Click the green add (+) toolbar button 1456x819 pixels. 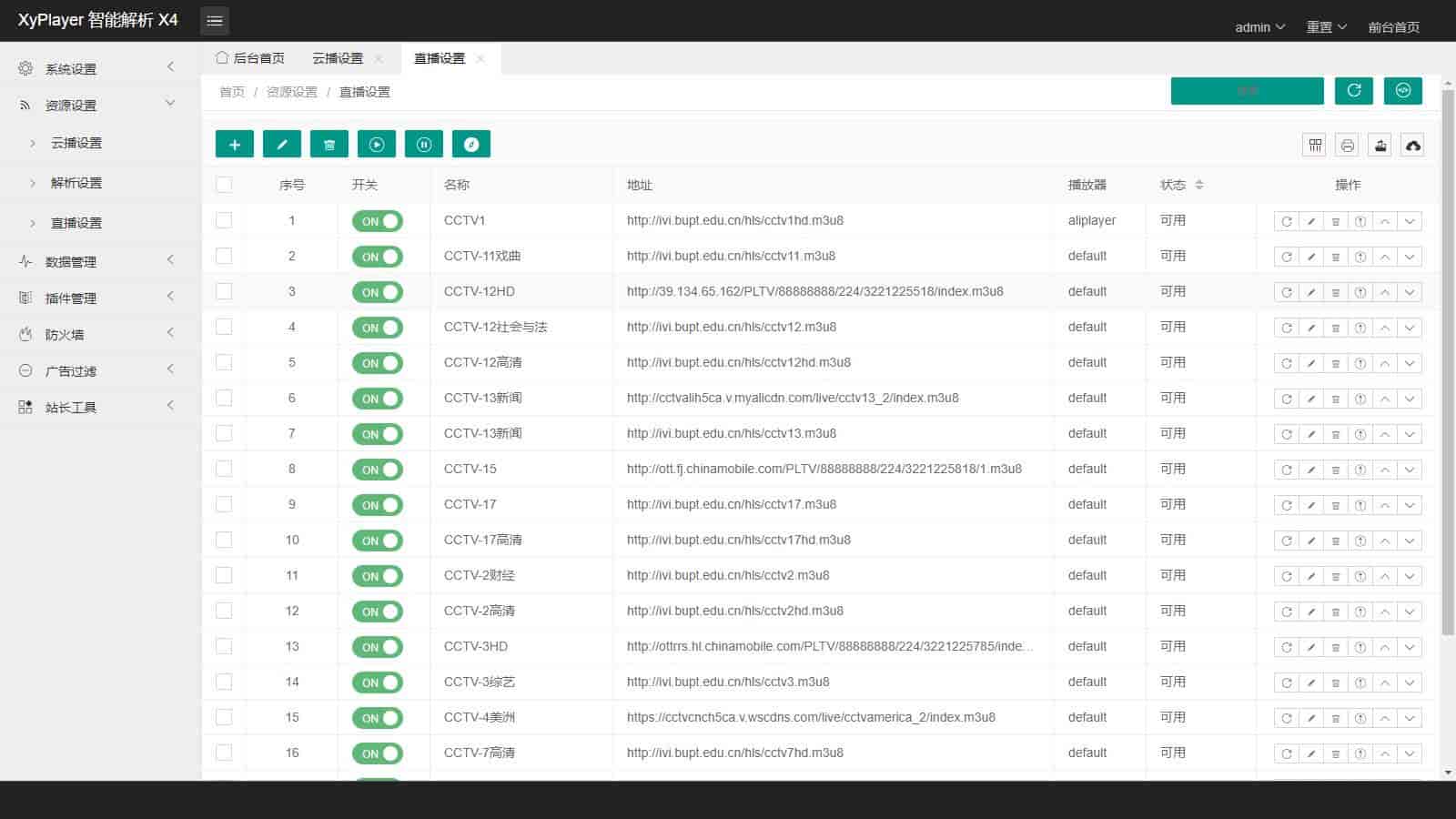pos(235,145)
